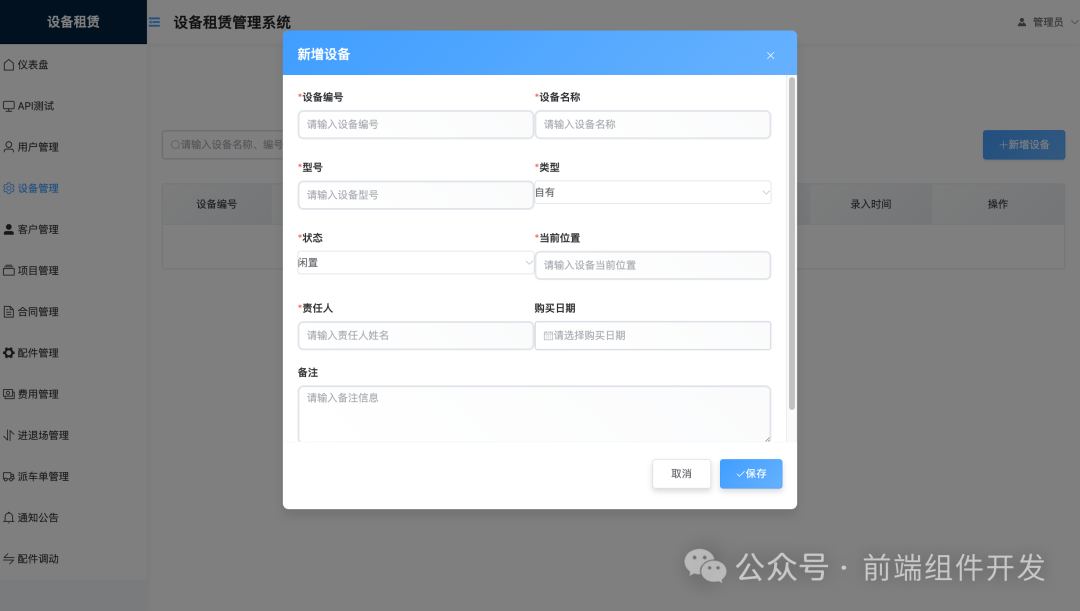The height and width of the screenshot is (611, 1080).
Task: Open the 购买日期 date picker
Action: tap(652, 335)
